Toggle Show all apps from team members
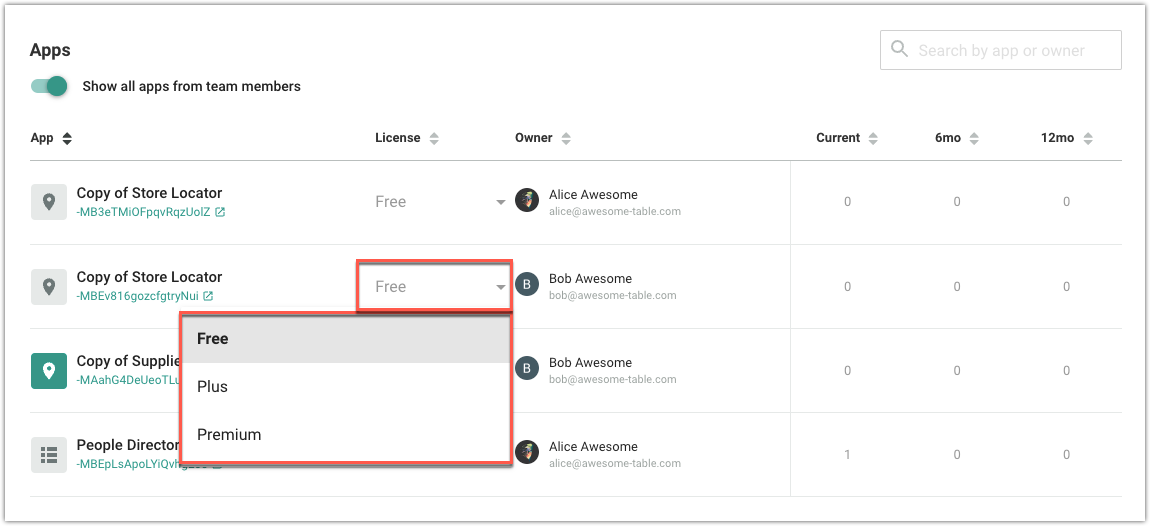 point(49,86)
